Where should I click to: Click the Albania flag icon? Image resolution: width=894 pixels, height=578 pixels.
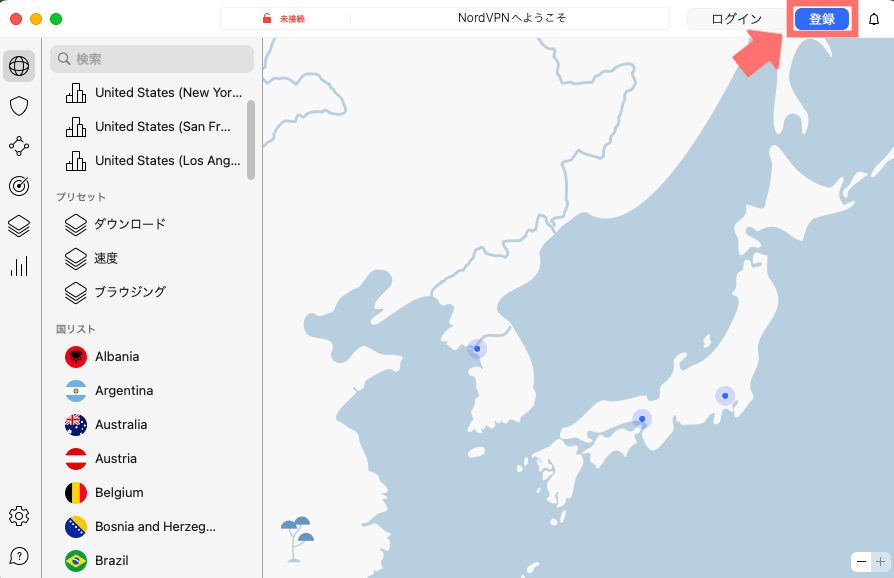[x=76, y=357]
